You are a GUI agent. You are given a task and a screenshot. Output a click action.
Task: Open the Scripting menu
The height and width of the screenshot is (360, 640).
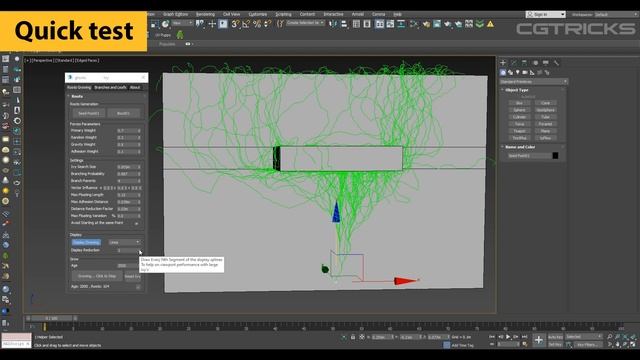pyautogui.click(x=283, y=14)
